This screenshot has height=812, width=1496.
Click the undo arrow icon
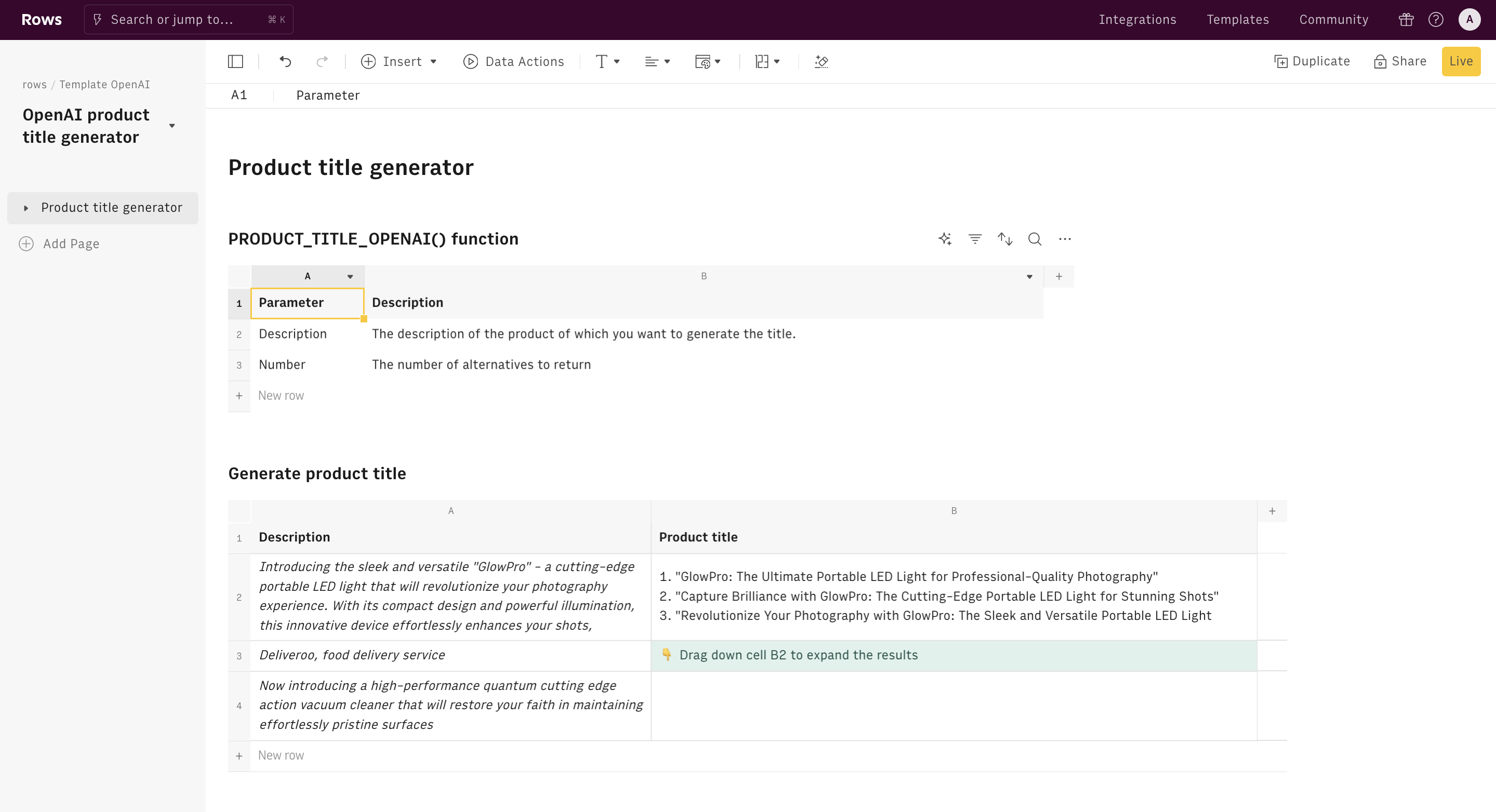[x=285, y=62]
